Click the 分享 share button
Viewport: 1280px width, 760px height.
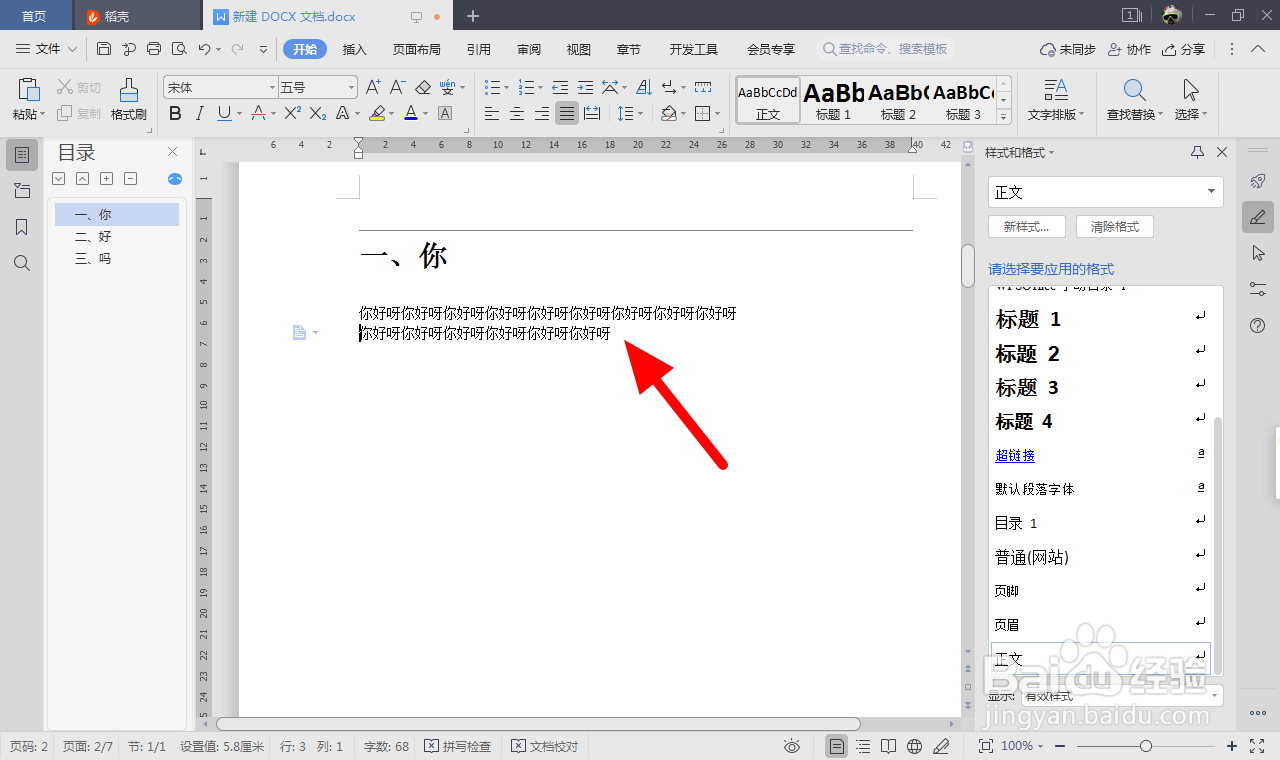pyautogui.click(x=1184, y=49)
